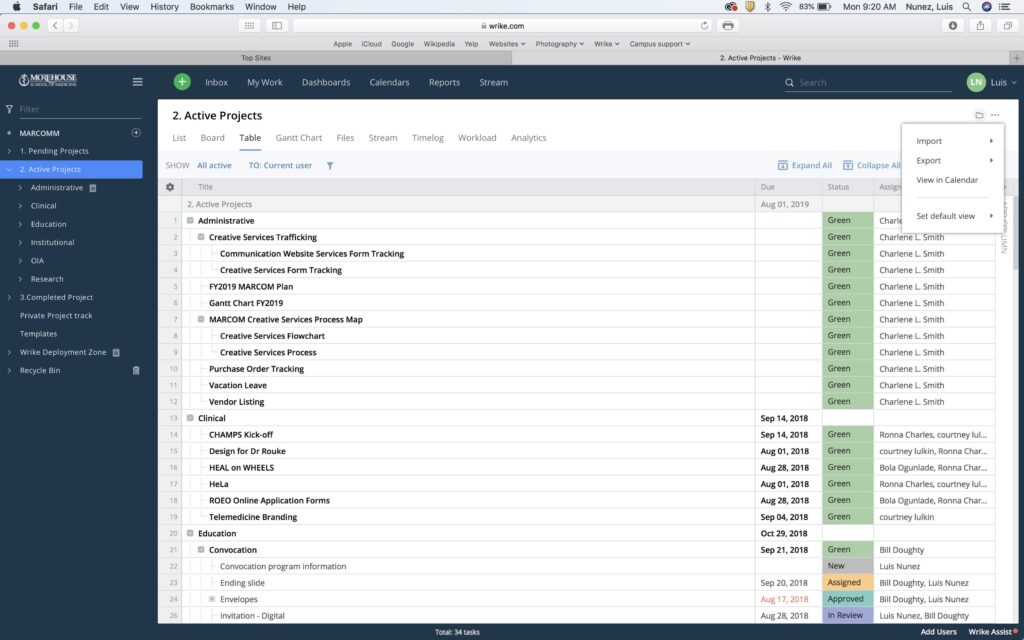Screen dimensions: 1024x640
Task: Click Expand All button
Action: 805,166
